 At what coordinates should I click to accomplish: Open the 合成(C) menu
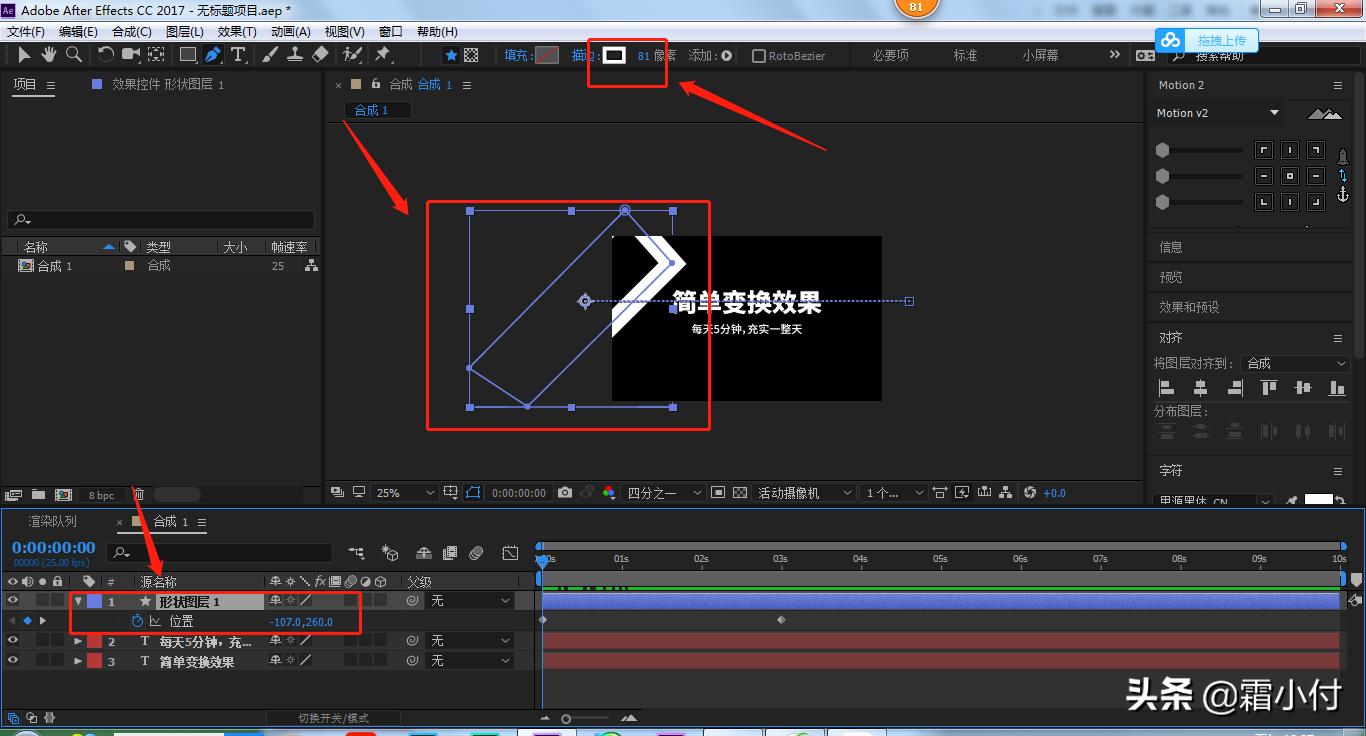[x=132, y=32]
